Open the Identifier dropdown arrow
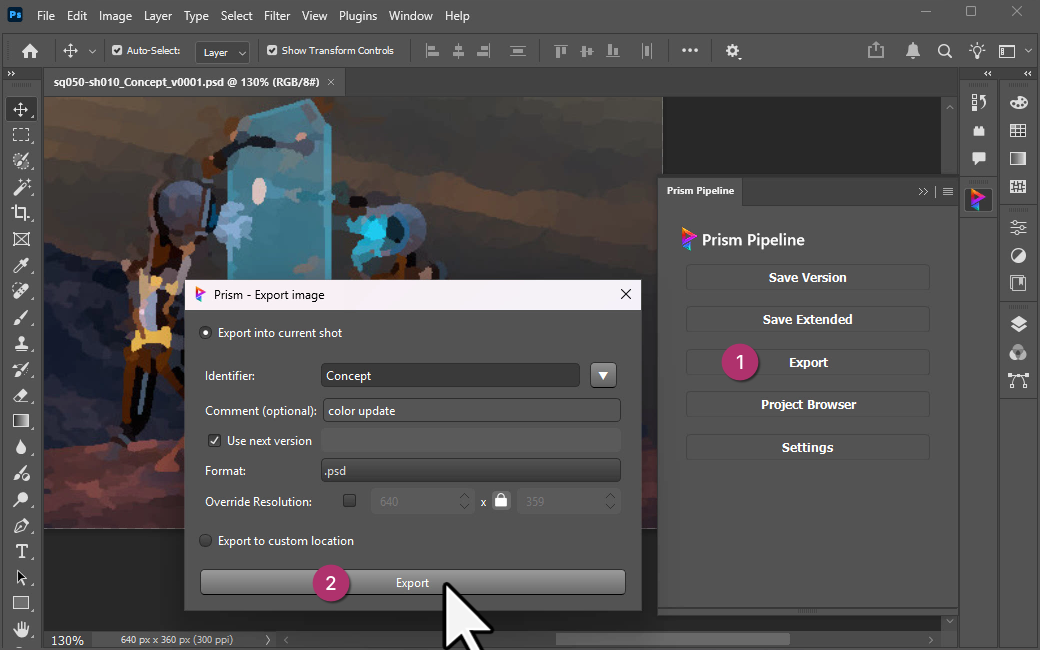 pos(604,375)
